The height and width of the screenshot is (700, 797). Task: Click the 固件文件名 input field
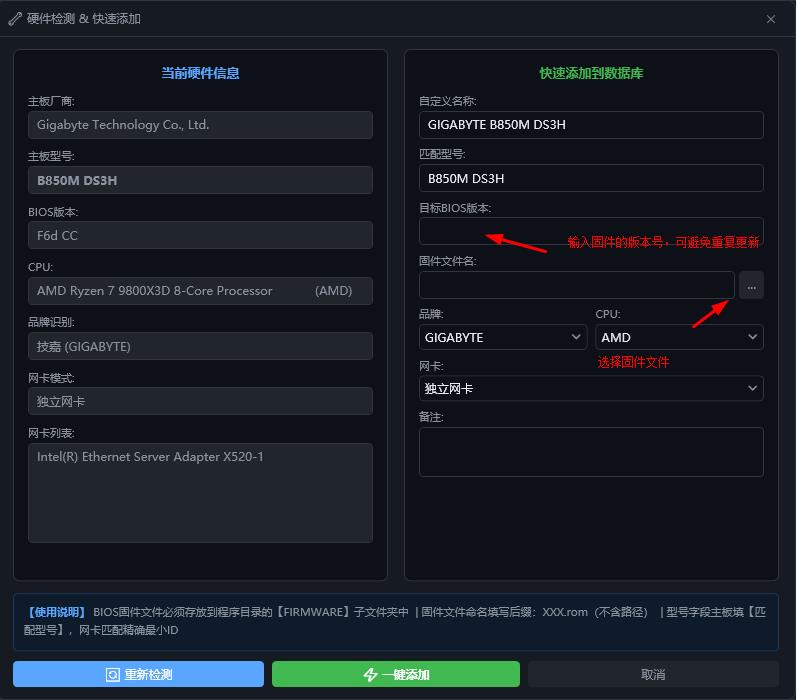click(x=577, y=285)
